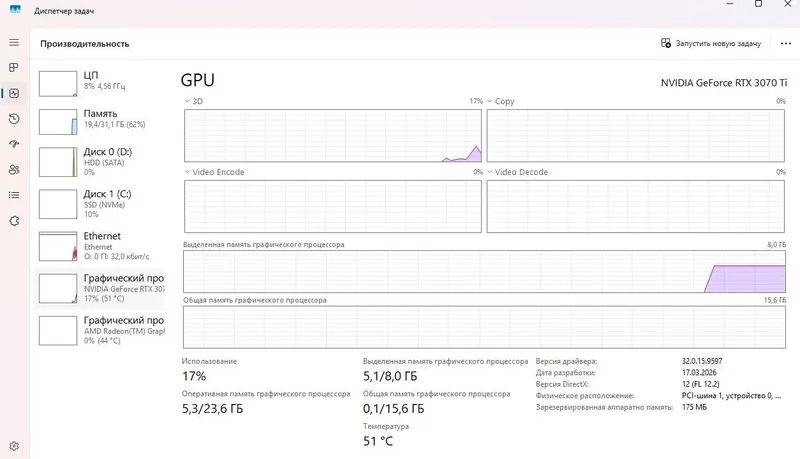Expand the Video Encode graph dropdown

[x=214, y=172]
